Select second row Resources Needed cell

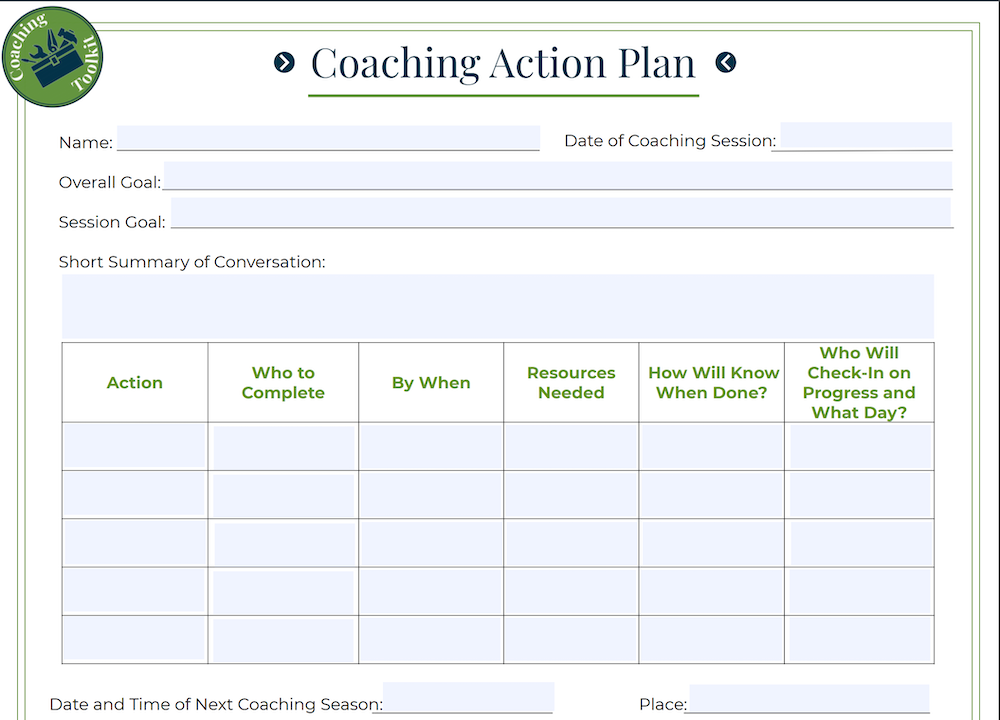(571, 495)
